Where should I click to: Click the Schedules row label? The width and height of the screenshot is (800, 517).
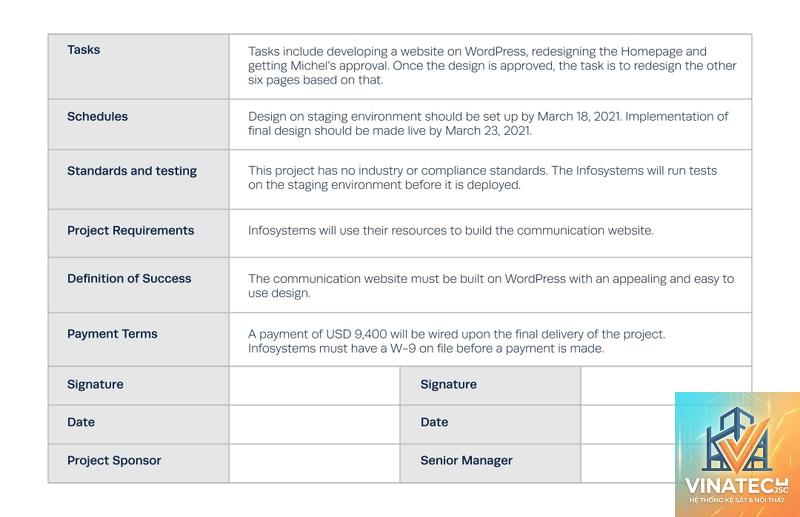[97, 116]
